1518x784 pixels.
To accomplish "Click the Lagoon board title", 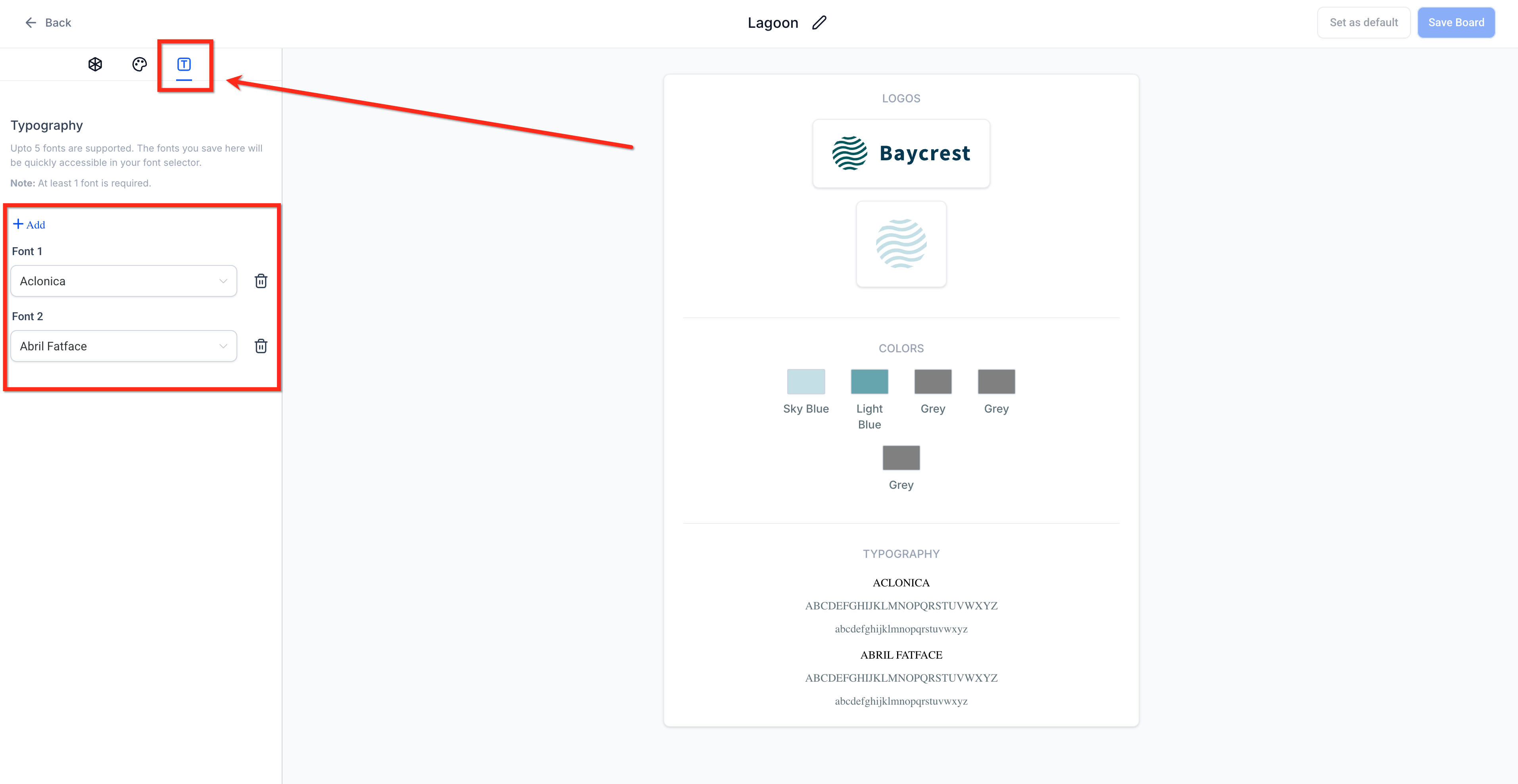I will point(772,22).
